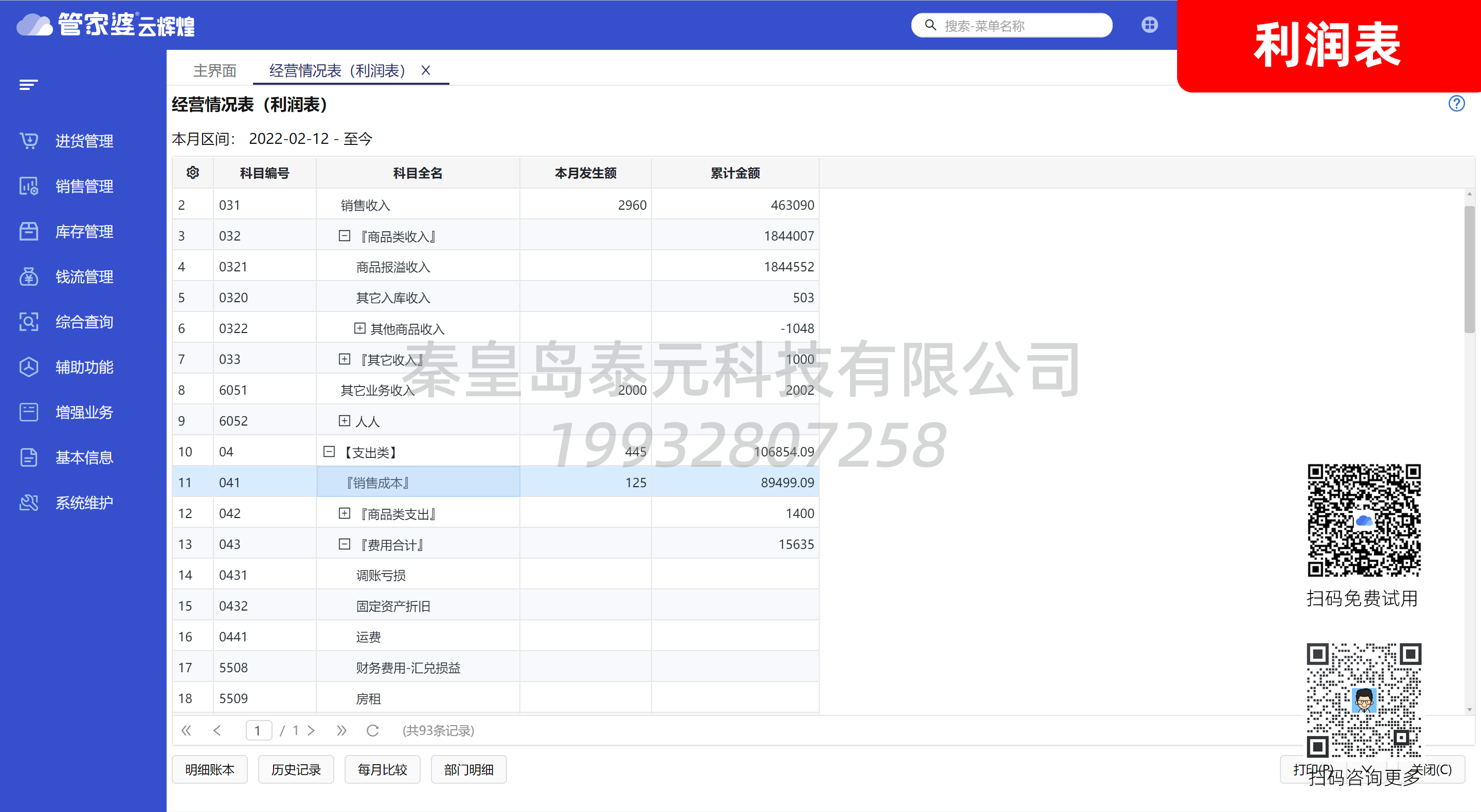Select the 商品报溢收入 row
The image size is (1481, 812).
pyautogui.click(x=496, y=267)
